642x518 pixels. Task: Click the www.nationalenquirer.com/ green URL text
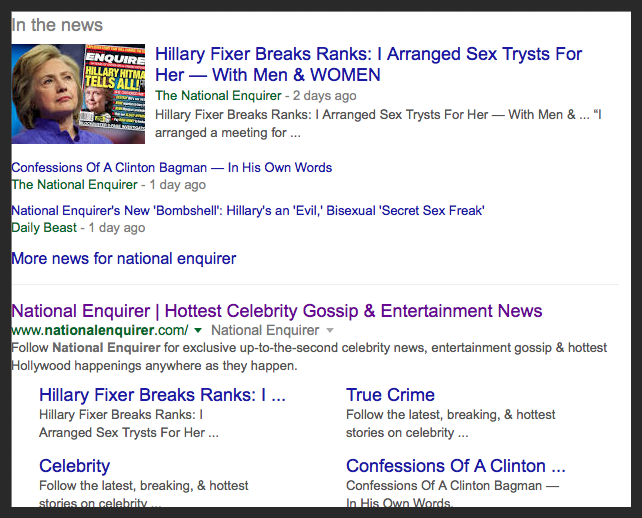coord(100,330)
